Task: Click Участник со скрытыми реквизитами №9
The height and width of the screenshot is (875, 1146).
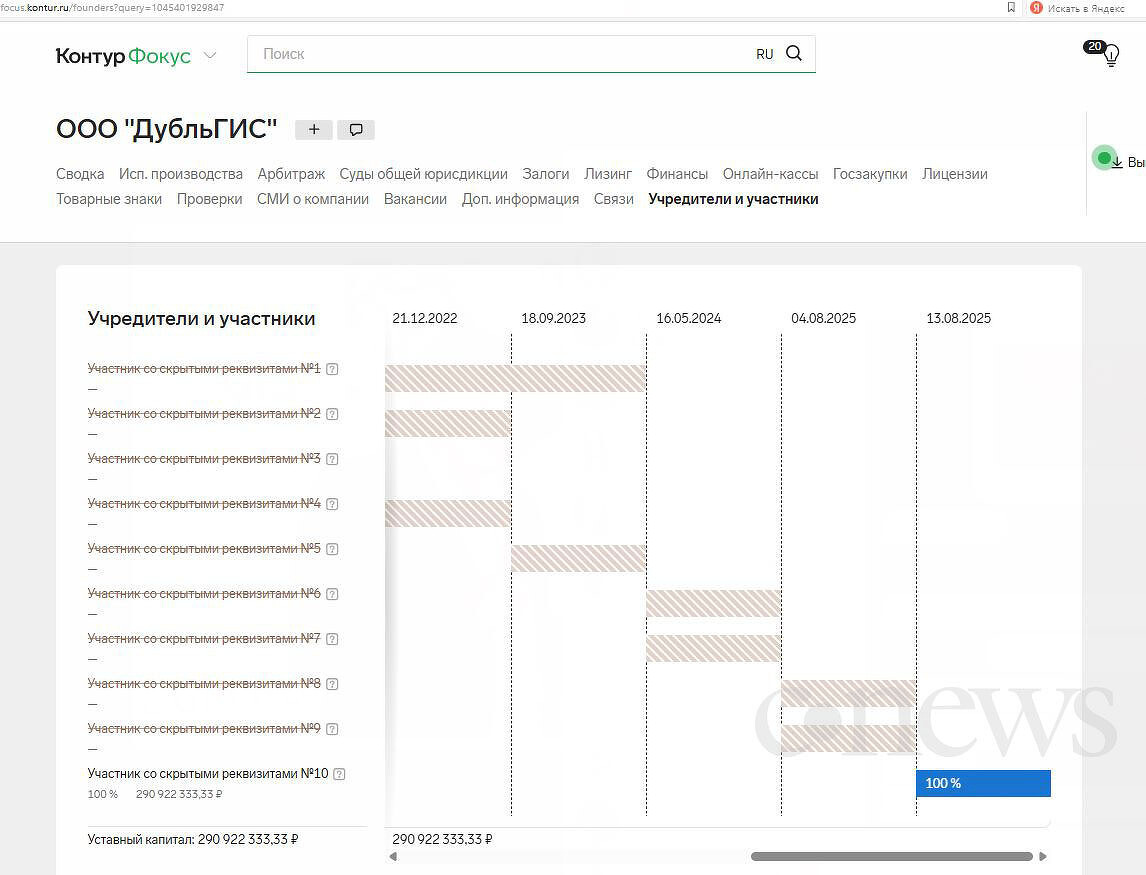Action: pos(204,728)
